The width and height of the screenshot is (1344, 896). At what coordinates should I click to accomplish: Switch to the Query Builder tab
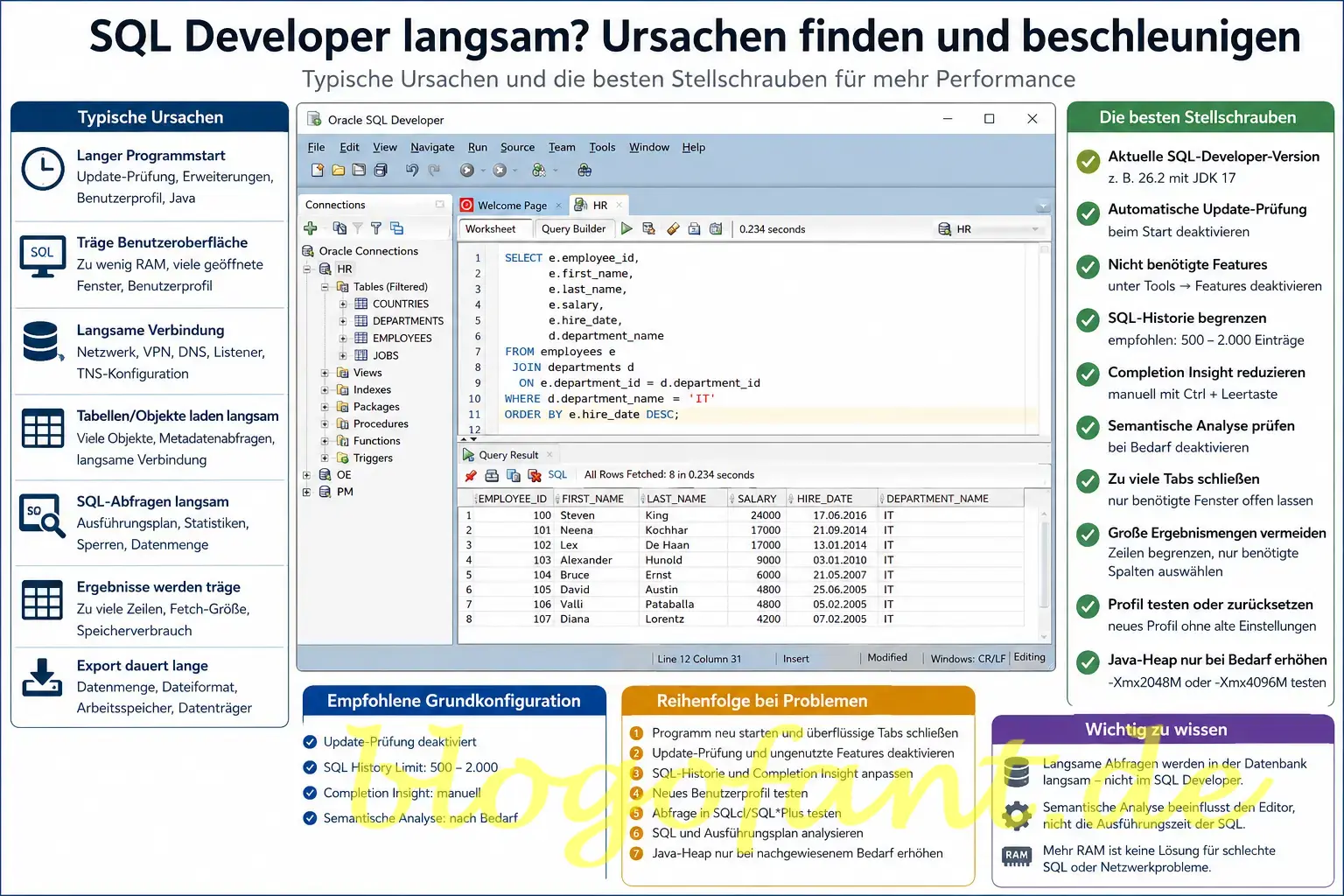pyautogui.click(x=573, y=229)
